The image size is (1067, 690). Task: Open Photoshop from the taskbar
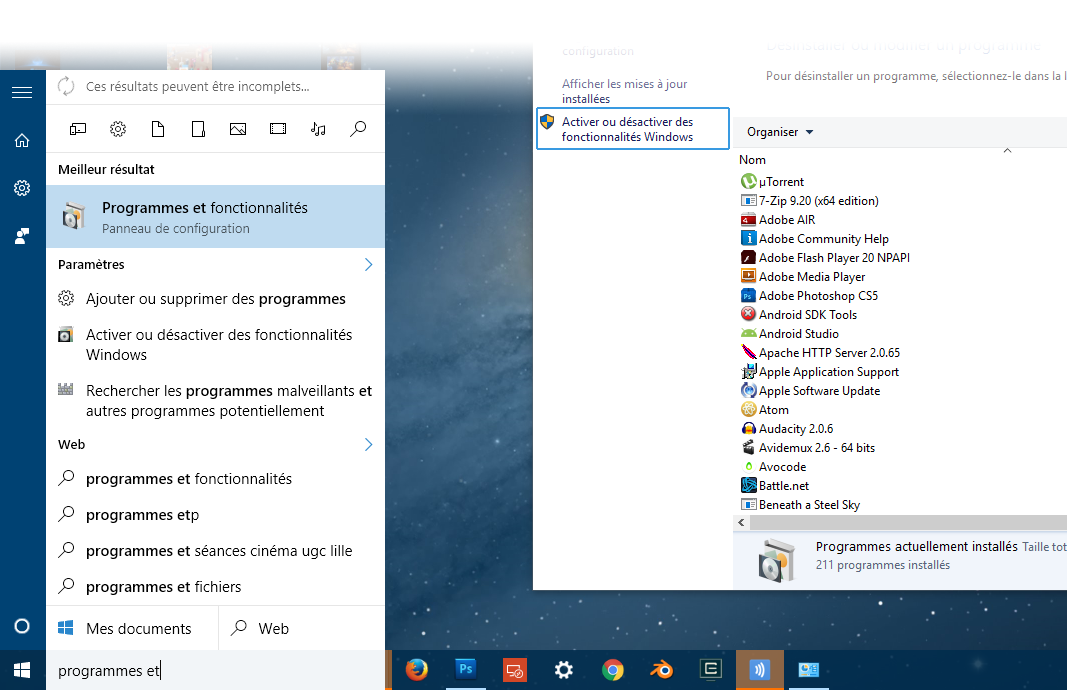(465, 670)
